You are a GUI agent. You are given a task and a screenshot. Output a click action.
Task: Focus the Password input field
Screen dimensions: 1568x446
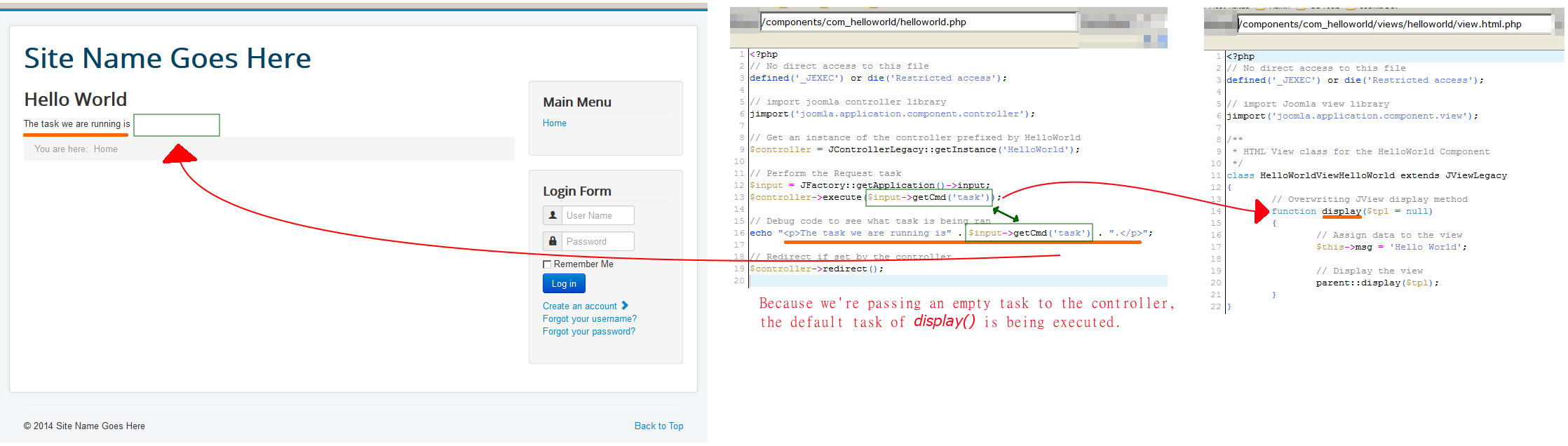point(598,241)
